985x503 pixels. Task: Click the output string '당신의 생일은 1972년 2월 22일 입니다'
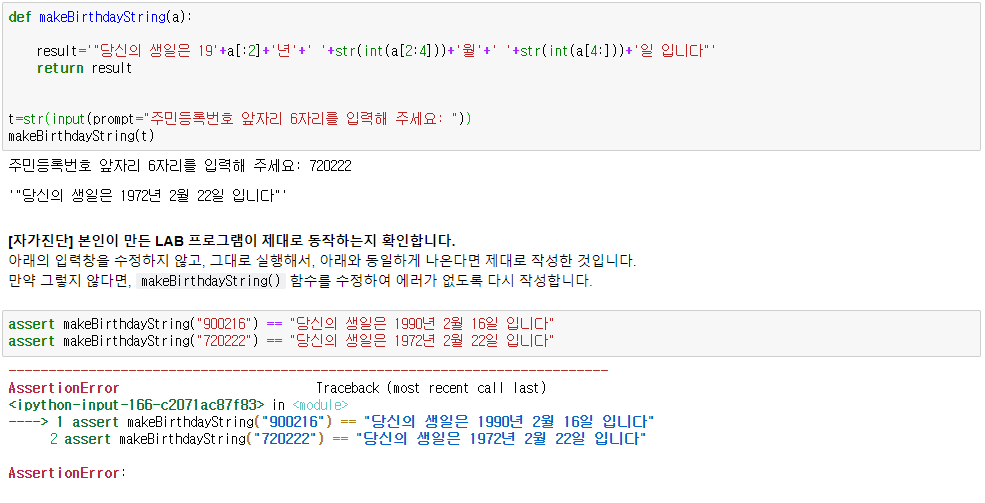pyautogui.click(x=148, y=196)
